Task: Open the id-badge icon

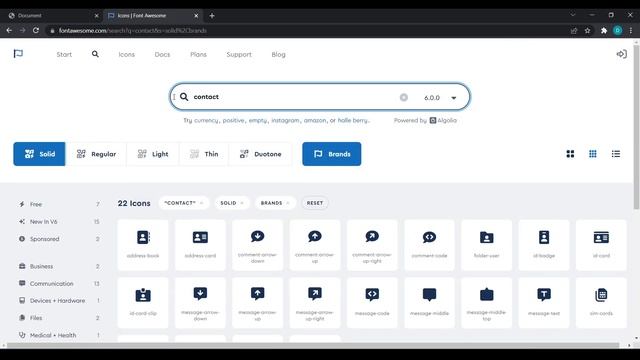Action: click(x=544, y=245)
